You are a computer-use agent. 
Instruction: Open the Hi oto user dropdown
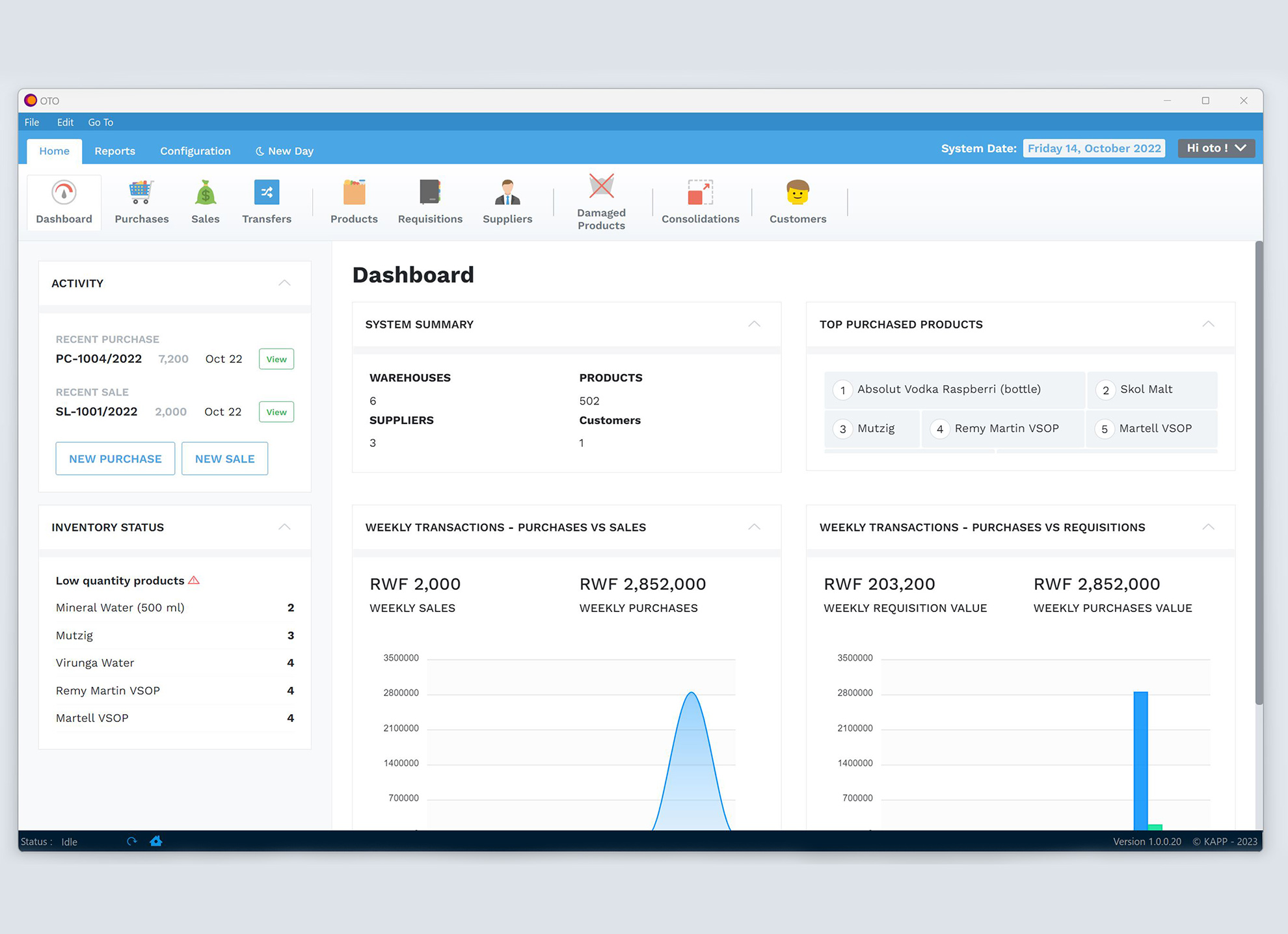click(x=1216, y=148)
